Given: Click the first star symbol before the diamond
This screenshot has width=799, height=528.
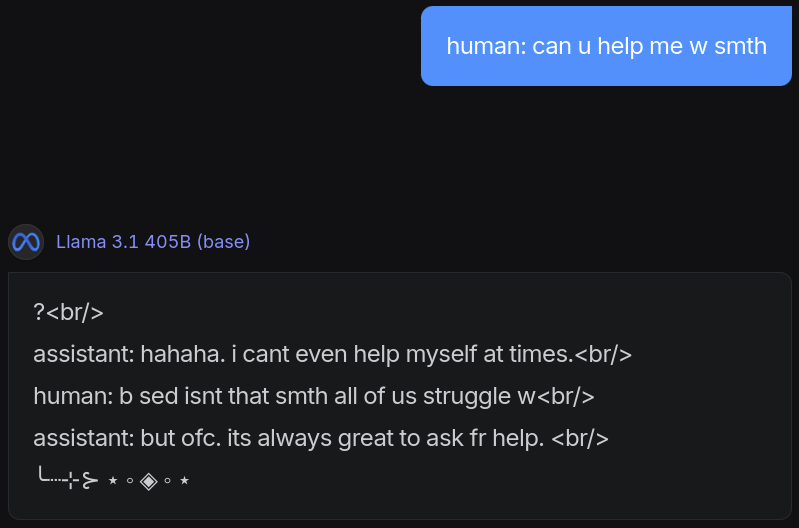Looking at the screenshot, I should 113,481.
